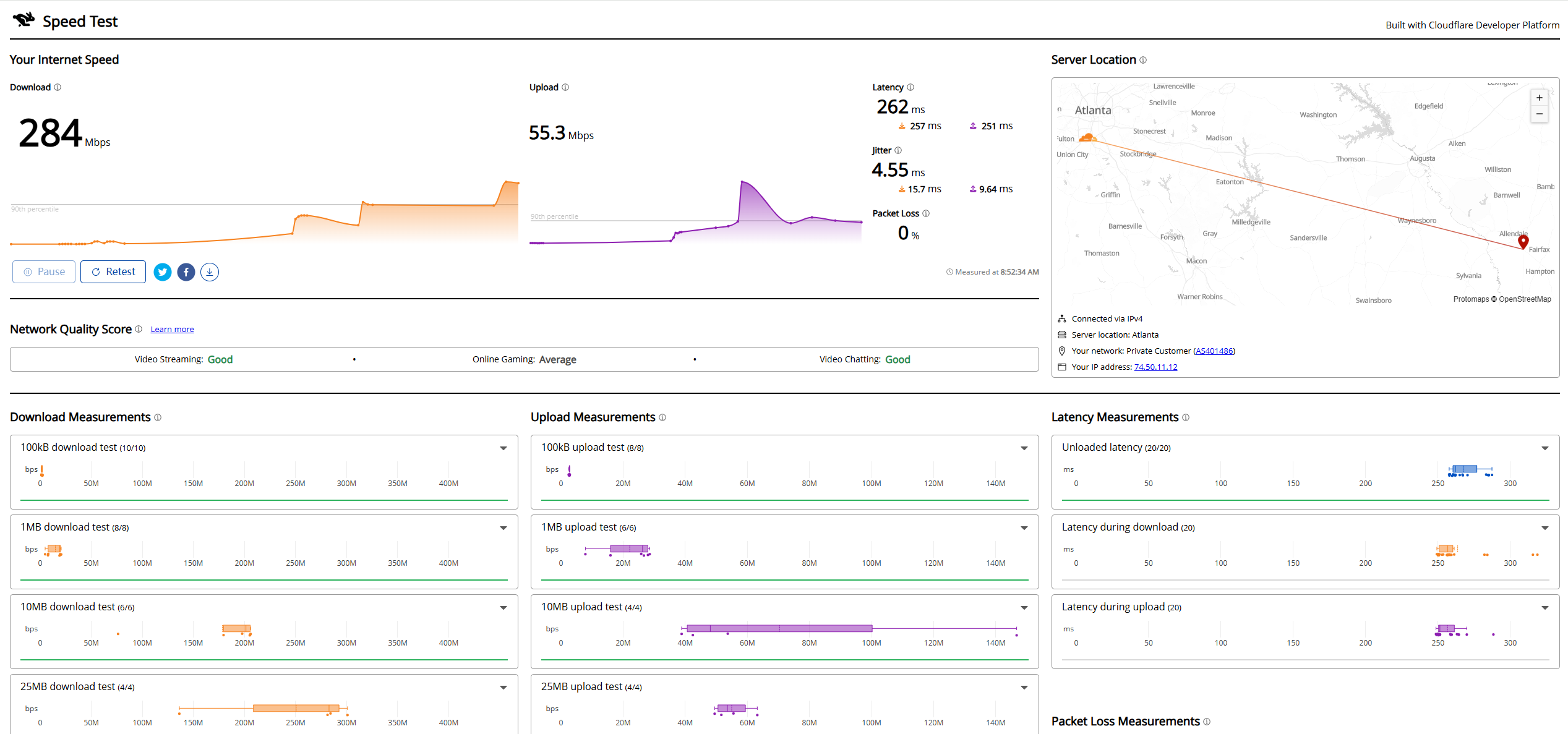The image size is (1568, 734).
Task: Open the Packet Loss Measurements info icon
Action: [1207, 722]
